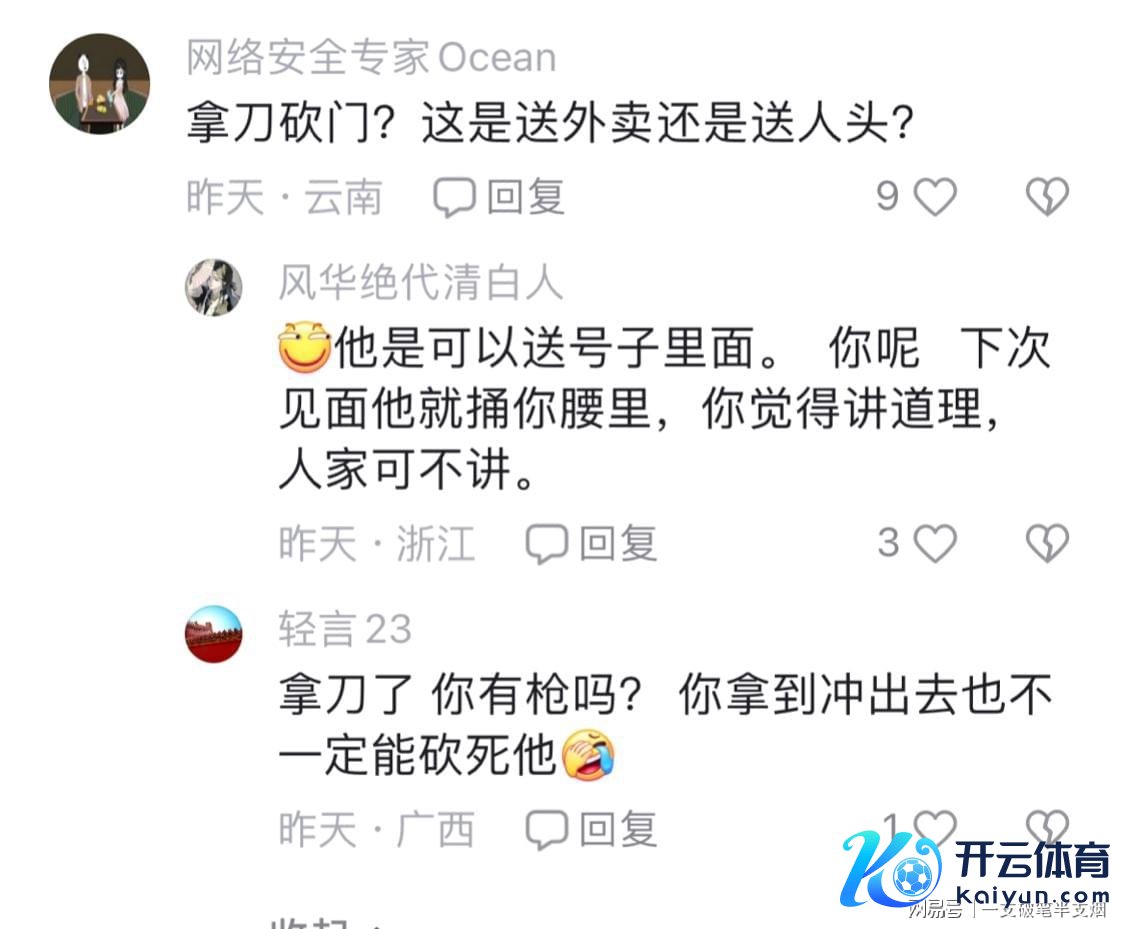Open username 轻言23
The height and width of the screenshot is (929, 1125).
click(345, 629)
